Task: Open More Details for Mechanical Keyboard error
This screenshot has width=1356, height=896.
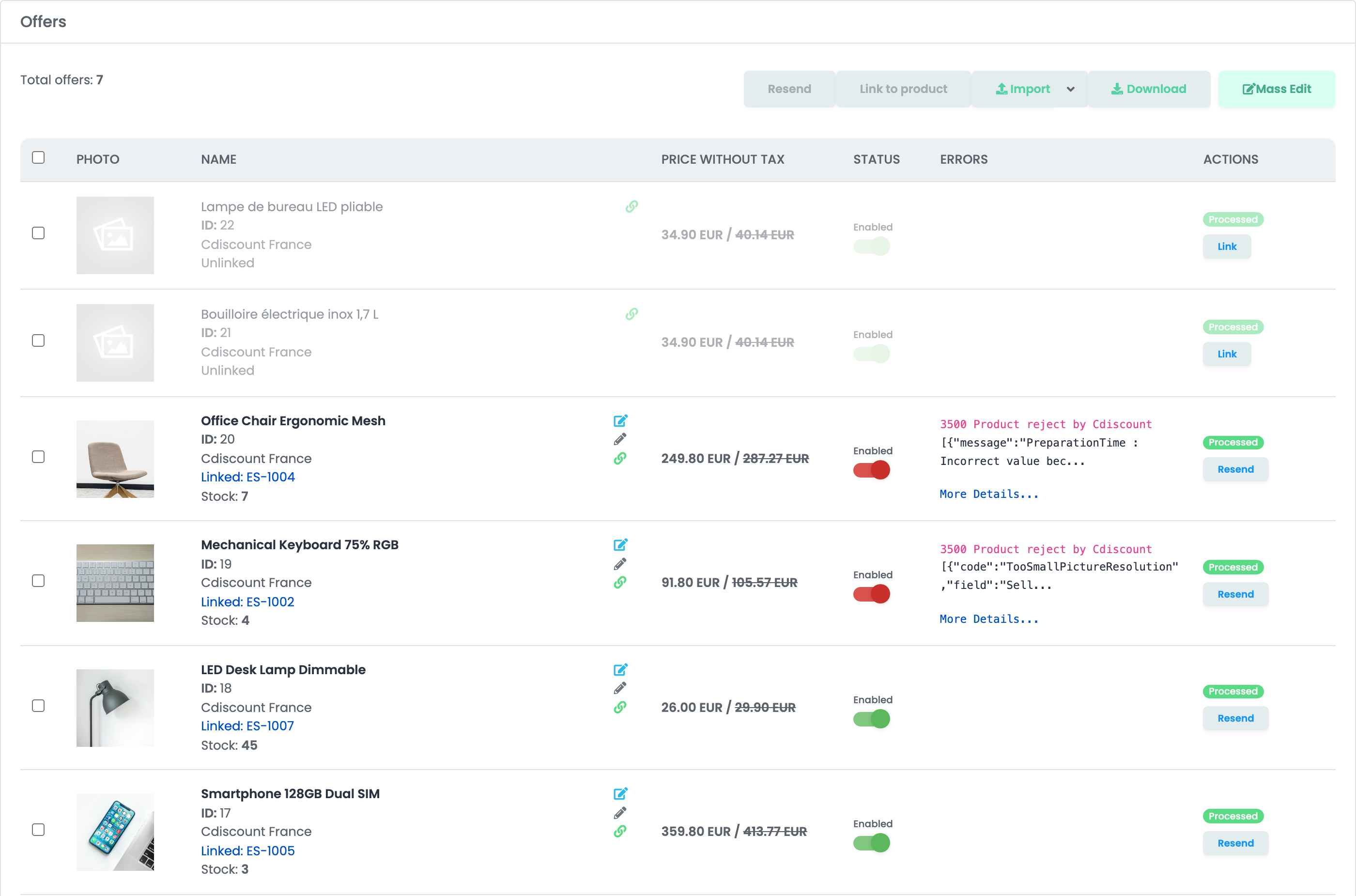Action: 989,619
